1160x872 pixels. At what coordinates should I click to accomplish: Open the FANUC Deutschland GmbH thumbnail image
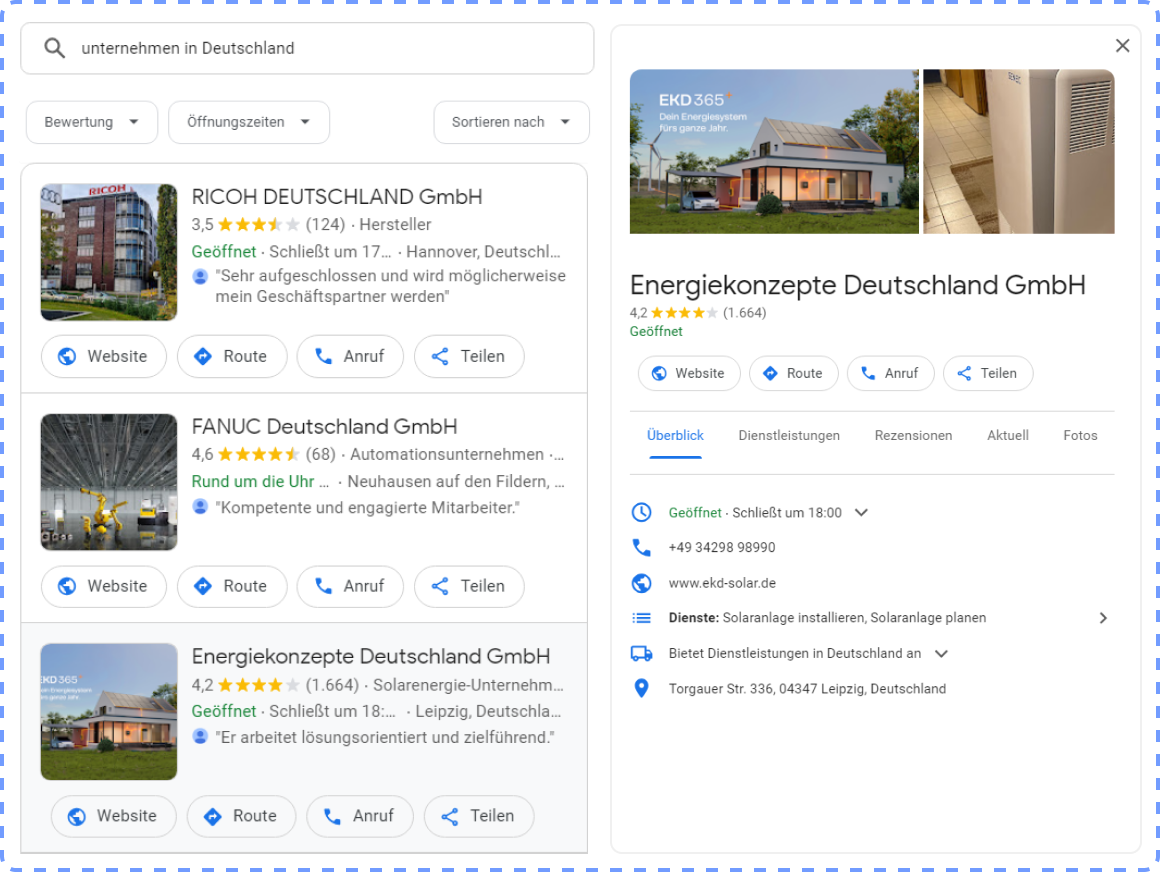(x=109, y=482)
